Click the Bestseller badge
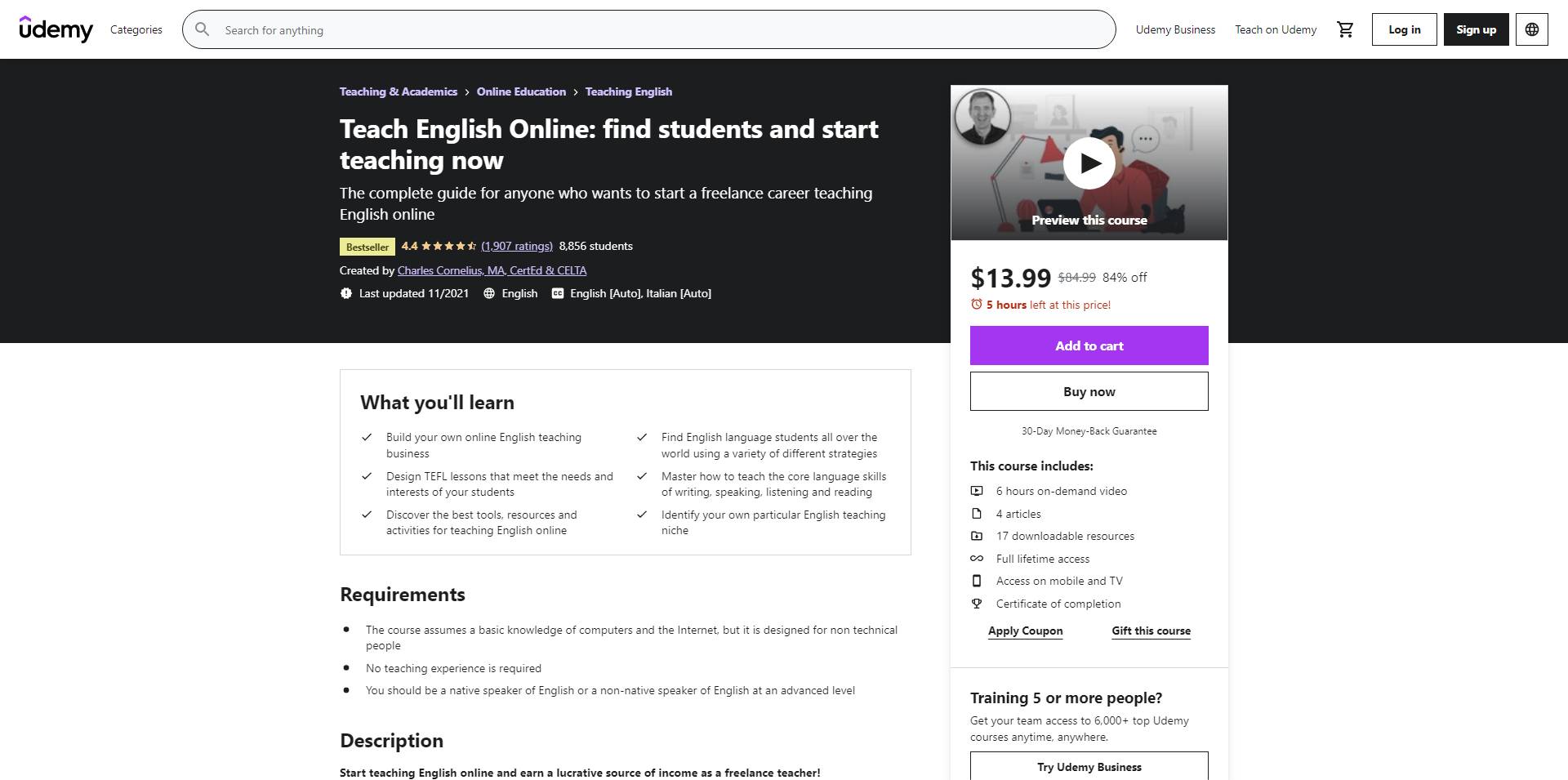The height and width of the screenshot is (780, 1568). coord(367,247)
